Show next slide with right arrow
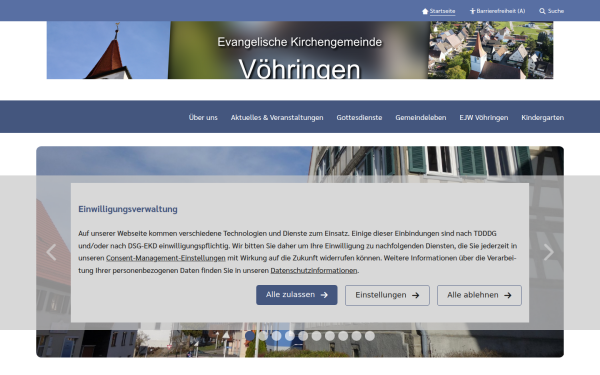This screenshot has height=375, width=600. (549, 252)
